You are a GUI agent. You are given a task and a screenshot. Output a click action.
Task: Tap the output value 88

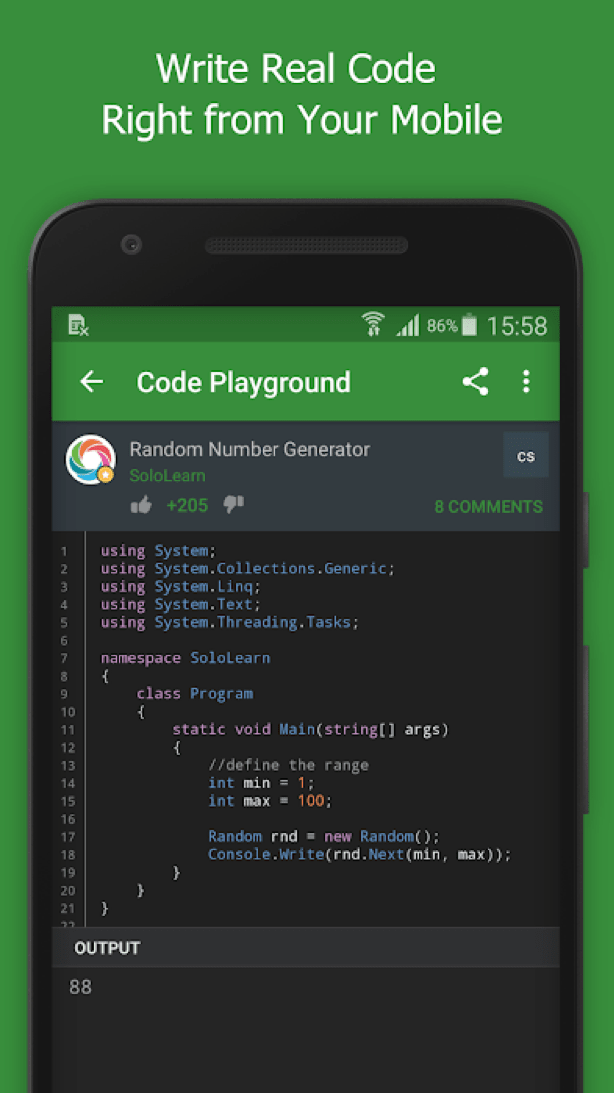80,987
